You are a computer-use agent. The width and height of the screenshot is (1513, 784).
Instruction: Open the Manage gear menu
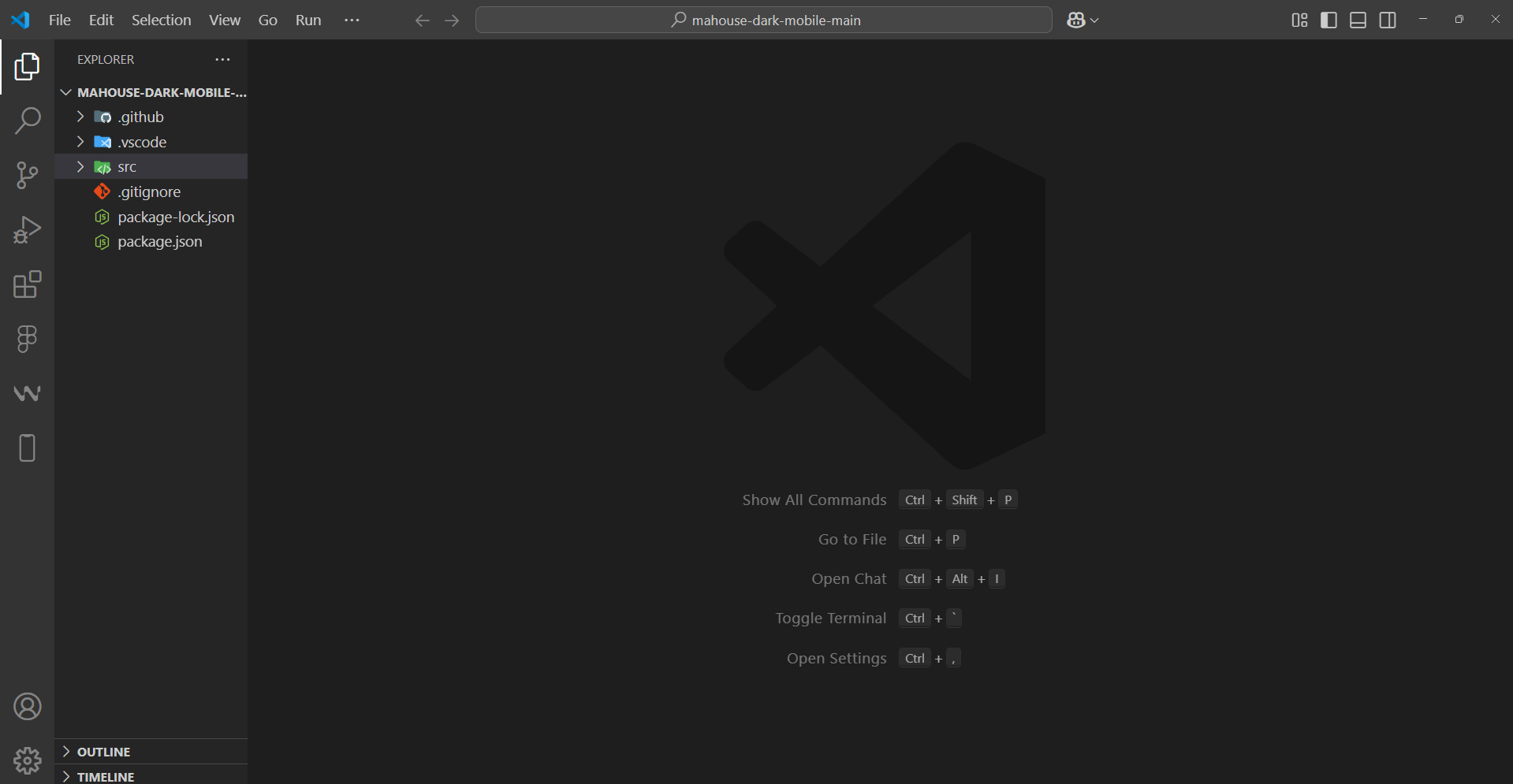[x=27, y=760]
